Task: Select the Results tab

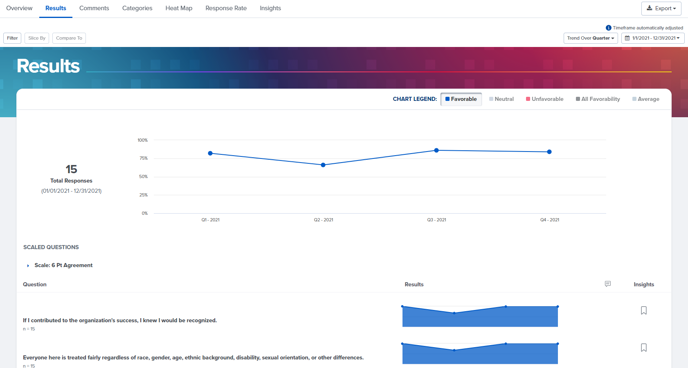Action: click(56, 8)
